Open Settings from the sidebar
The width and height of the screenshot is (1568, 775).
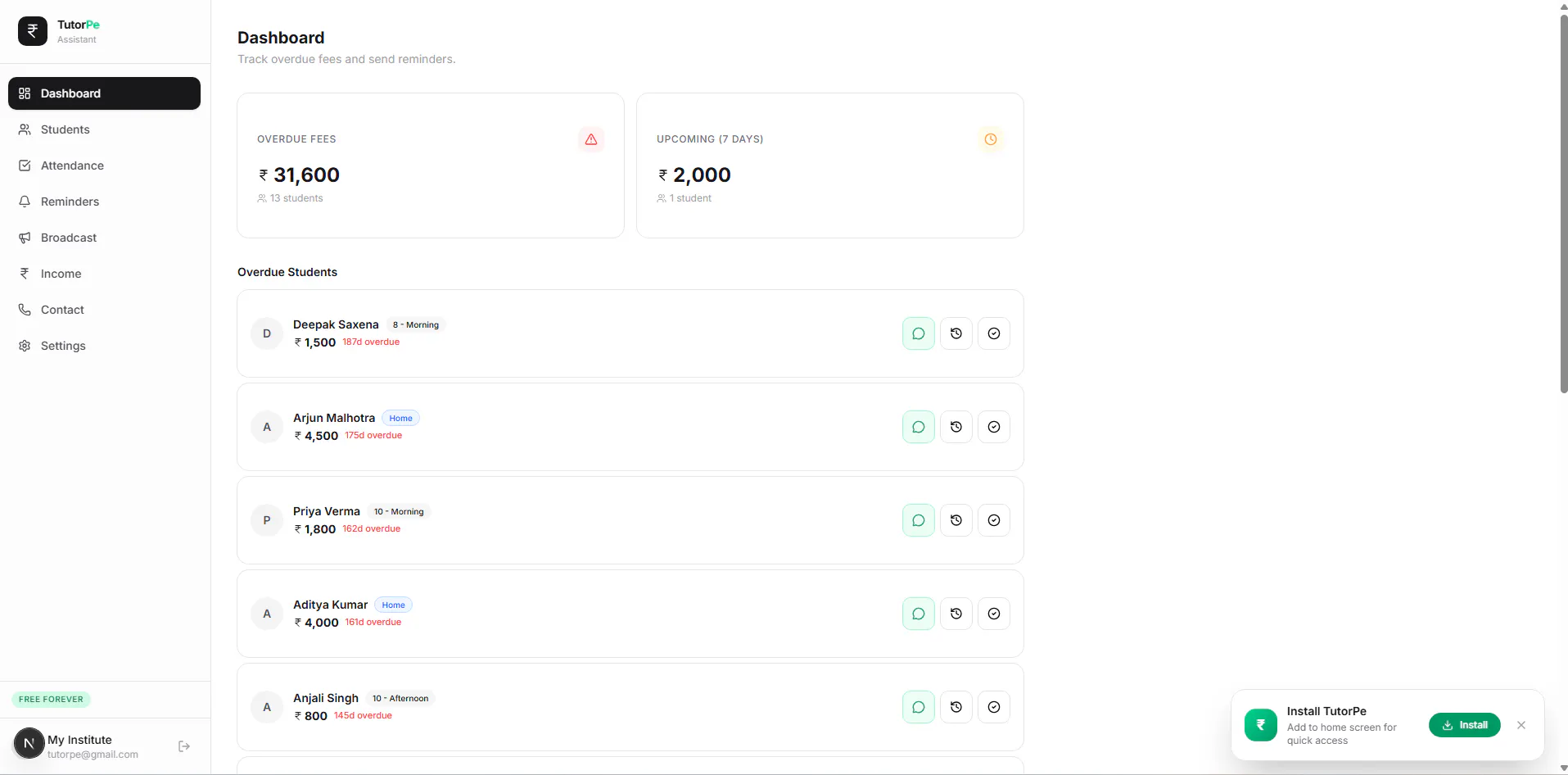(x=104, y=346)
